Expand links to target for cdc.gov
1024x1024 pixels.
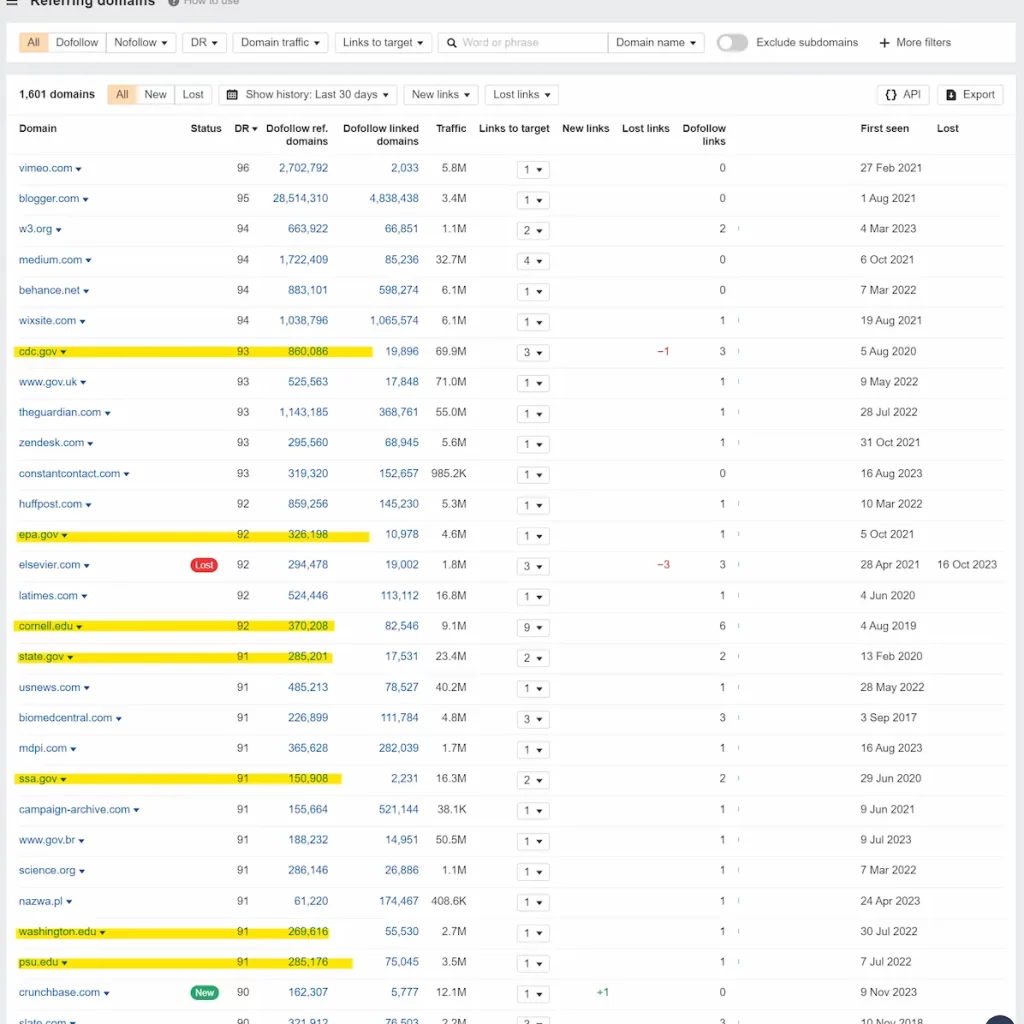533,353
